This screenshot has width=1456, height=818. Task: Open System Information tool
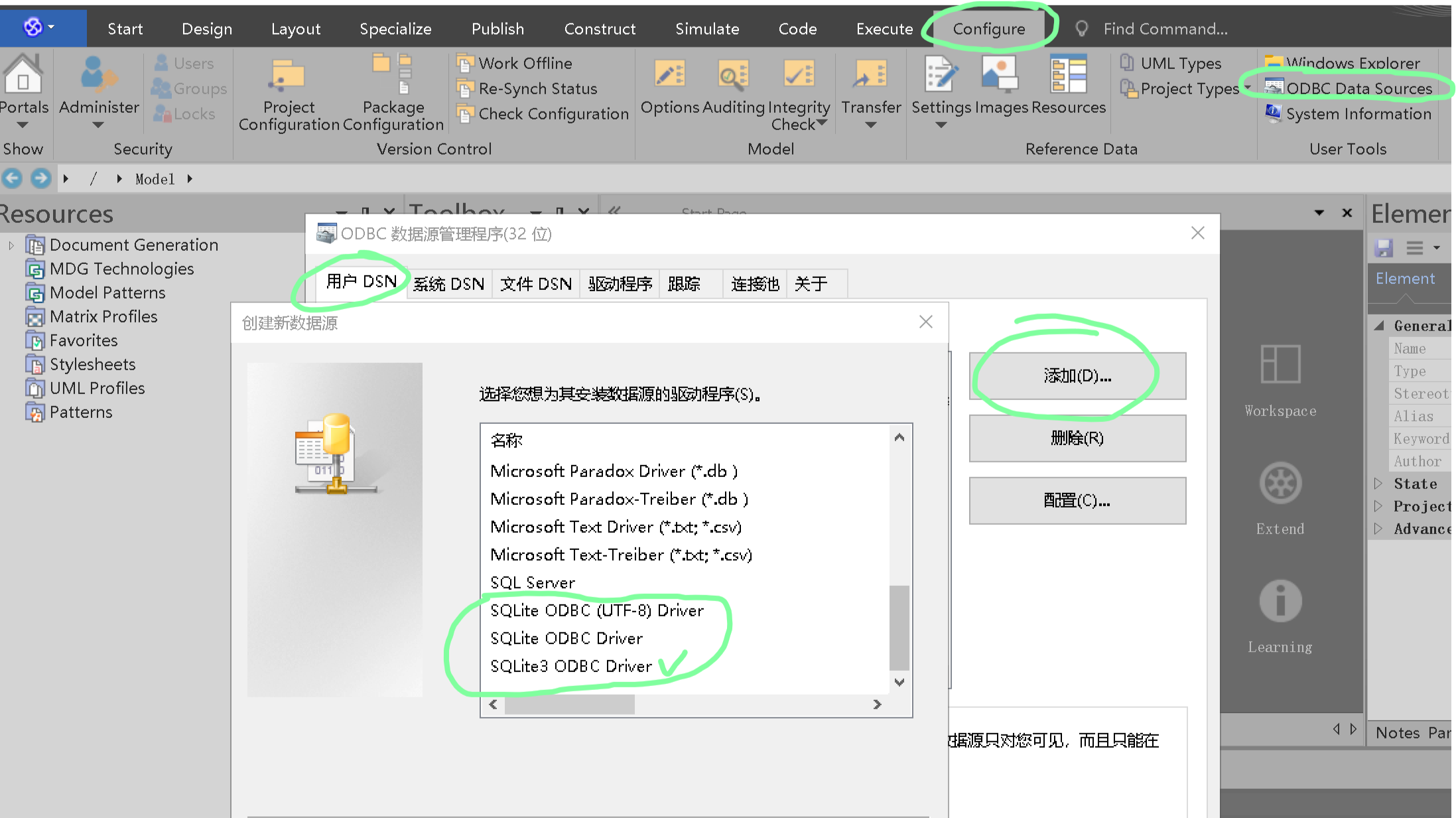coord(1349,113)
